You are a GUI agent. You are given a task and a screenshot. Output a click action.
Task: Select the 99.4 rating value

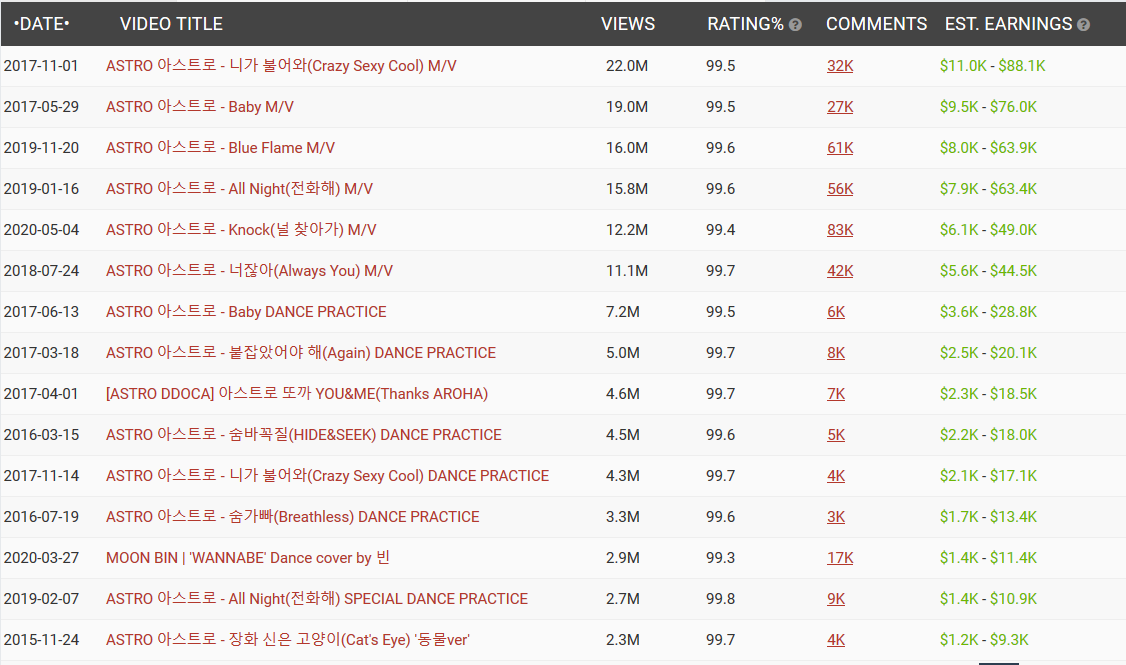[x=720, y=229]
